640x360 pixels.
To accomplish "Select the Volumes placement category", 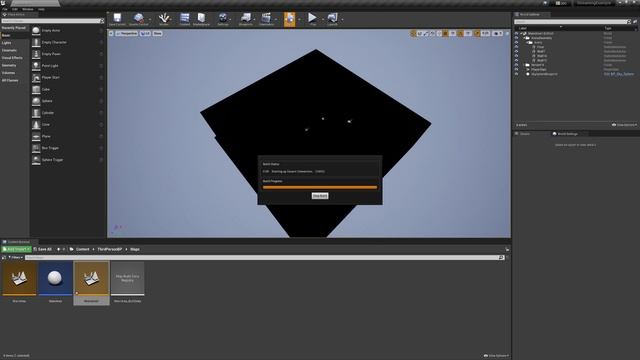I will point(8,73).
